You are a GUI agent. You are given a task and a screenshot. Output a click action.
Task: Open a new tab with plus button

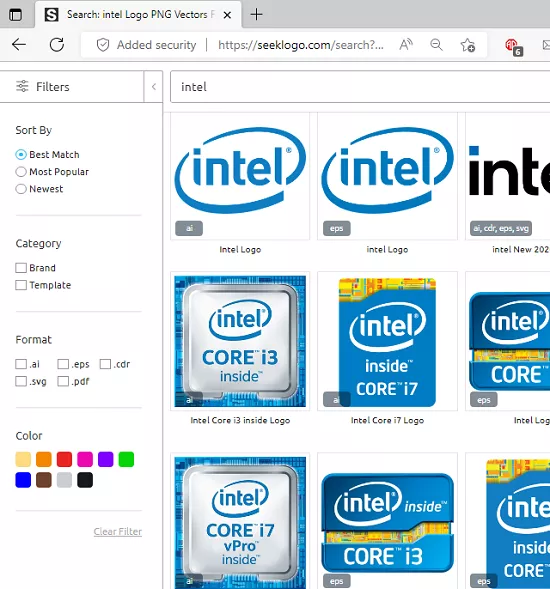[256, 15]
